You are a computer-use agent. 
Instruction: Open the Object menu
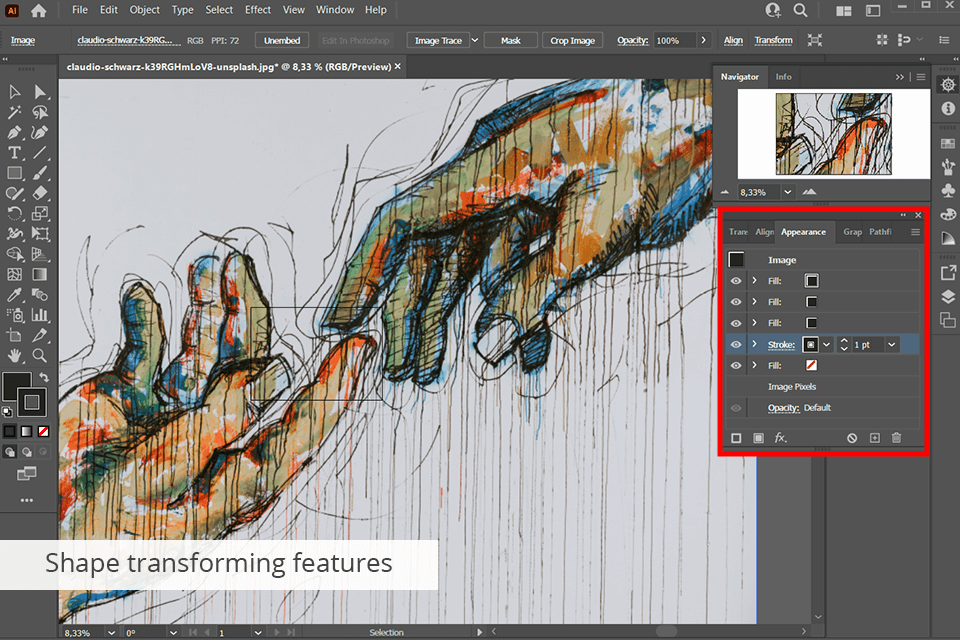coord(144,10)
